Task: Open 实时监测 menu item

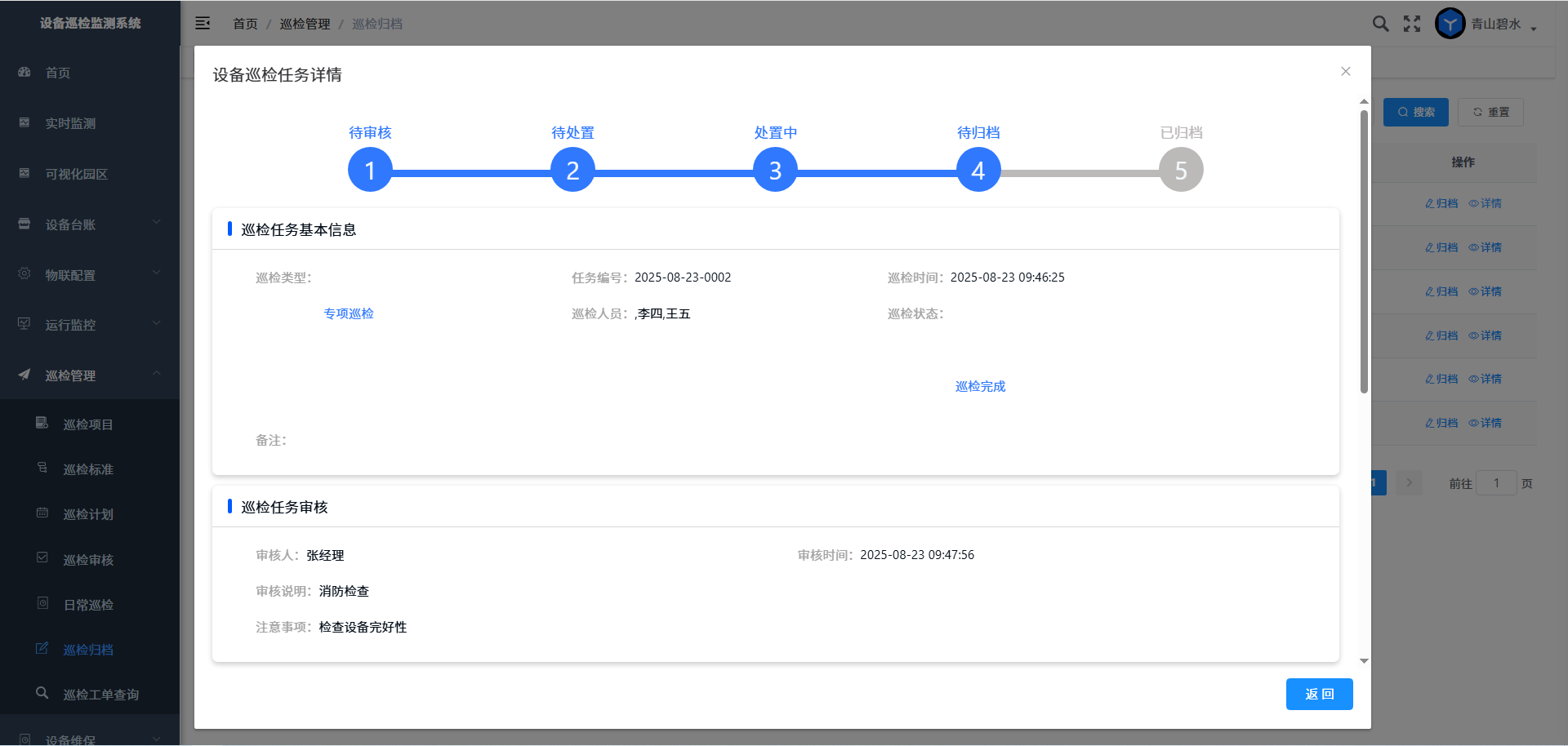Action: (70, 123)
